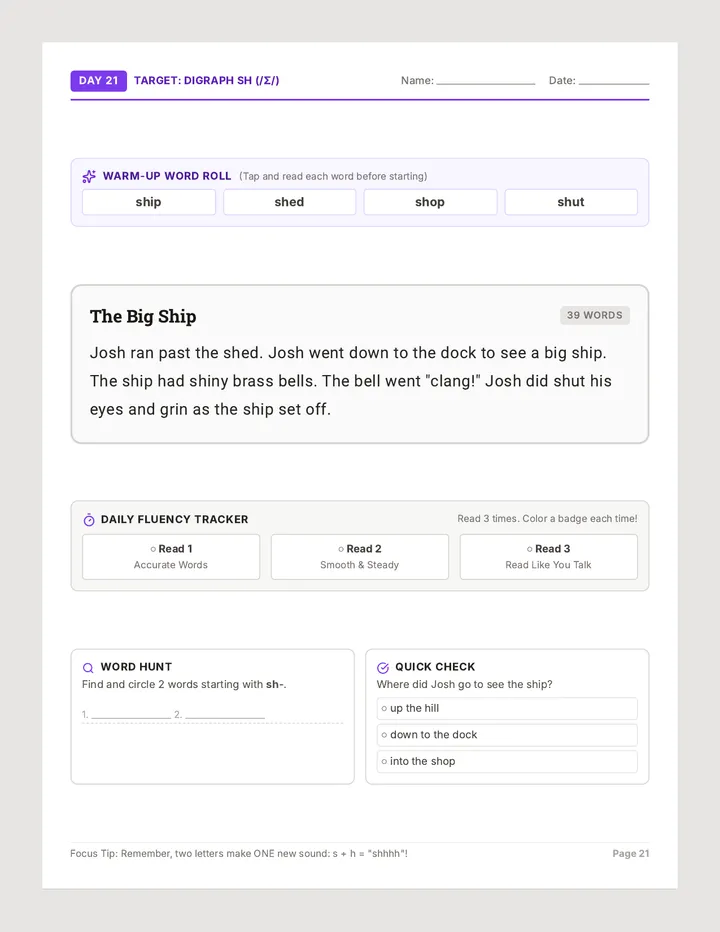Tap the 'shed' warm-up word card

click(290, 202)
